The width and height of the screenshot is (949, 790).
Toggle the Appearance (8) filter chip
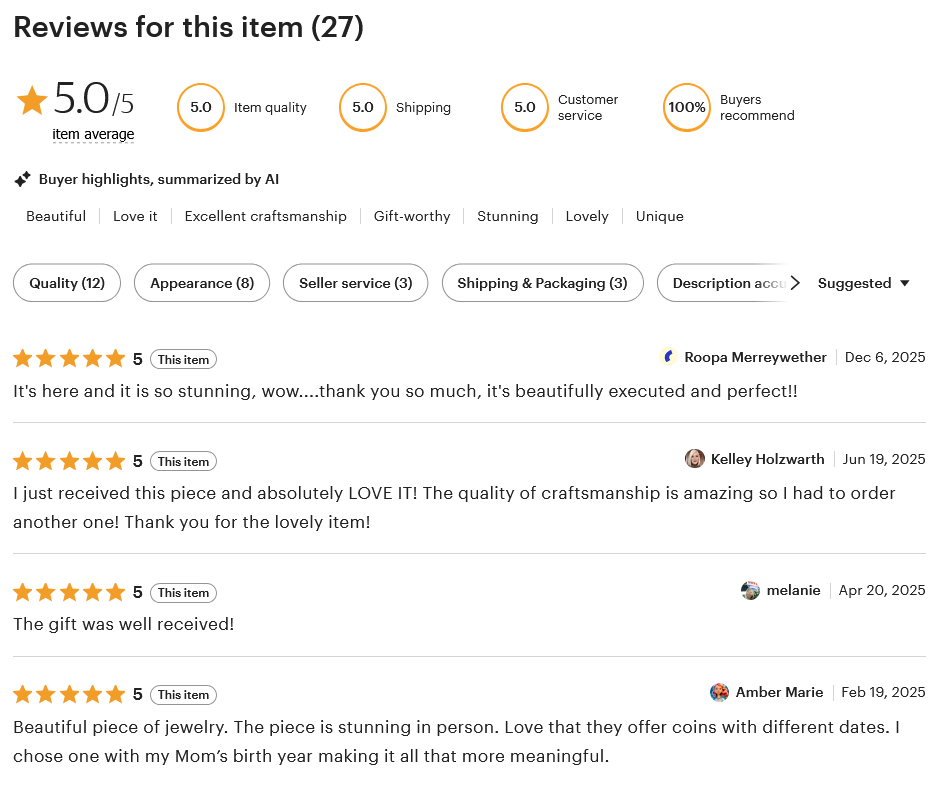pos(202,283)
